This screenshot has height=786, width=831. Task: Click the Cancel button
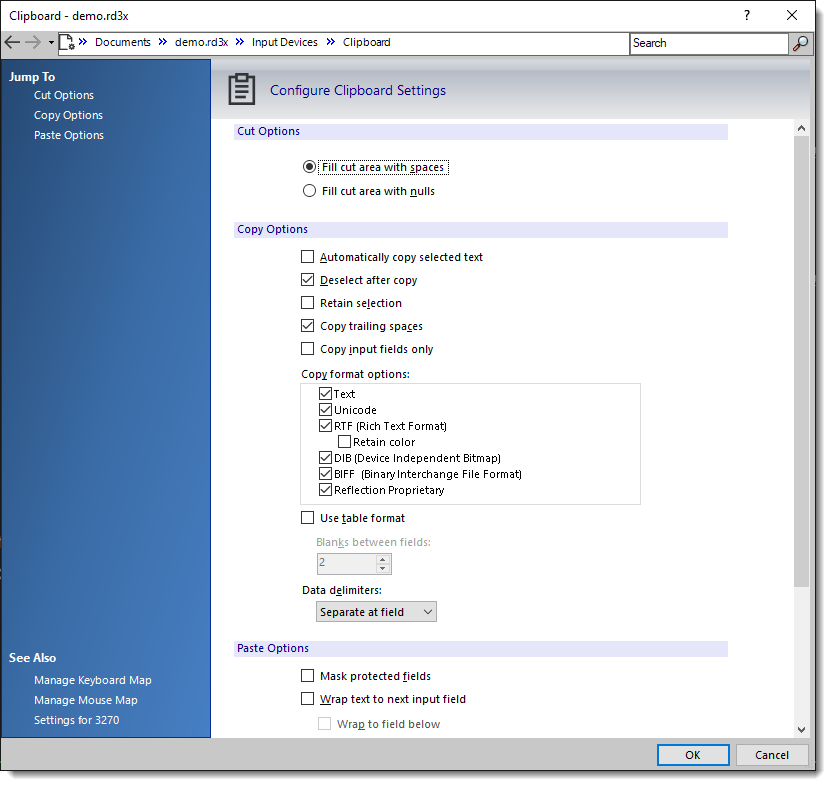coord(772,755)
